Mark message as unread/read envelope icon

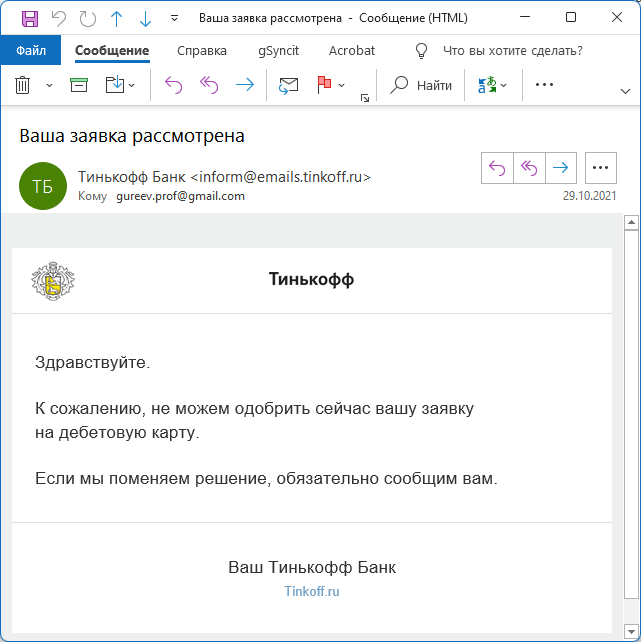(289, 86)
